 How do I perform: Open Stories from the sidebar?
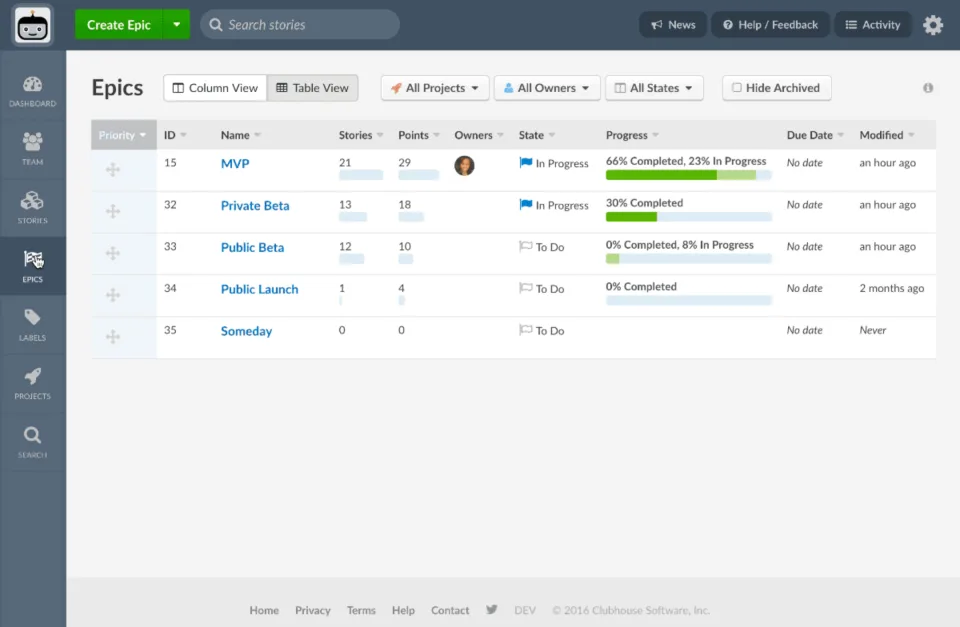32,208
